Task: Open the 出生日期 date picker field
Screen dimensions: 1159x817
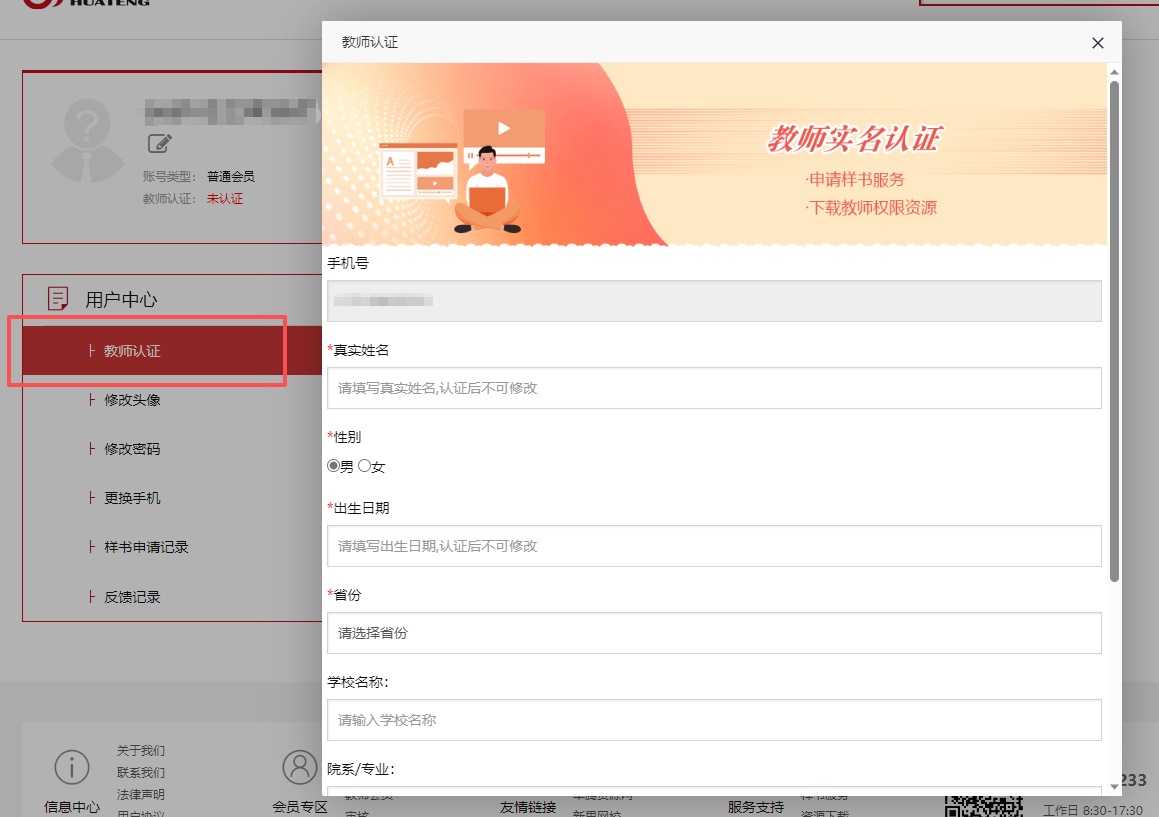Action: [714, 546]
